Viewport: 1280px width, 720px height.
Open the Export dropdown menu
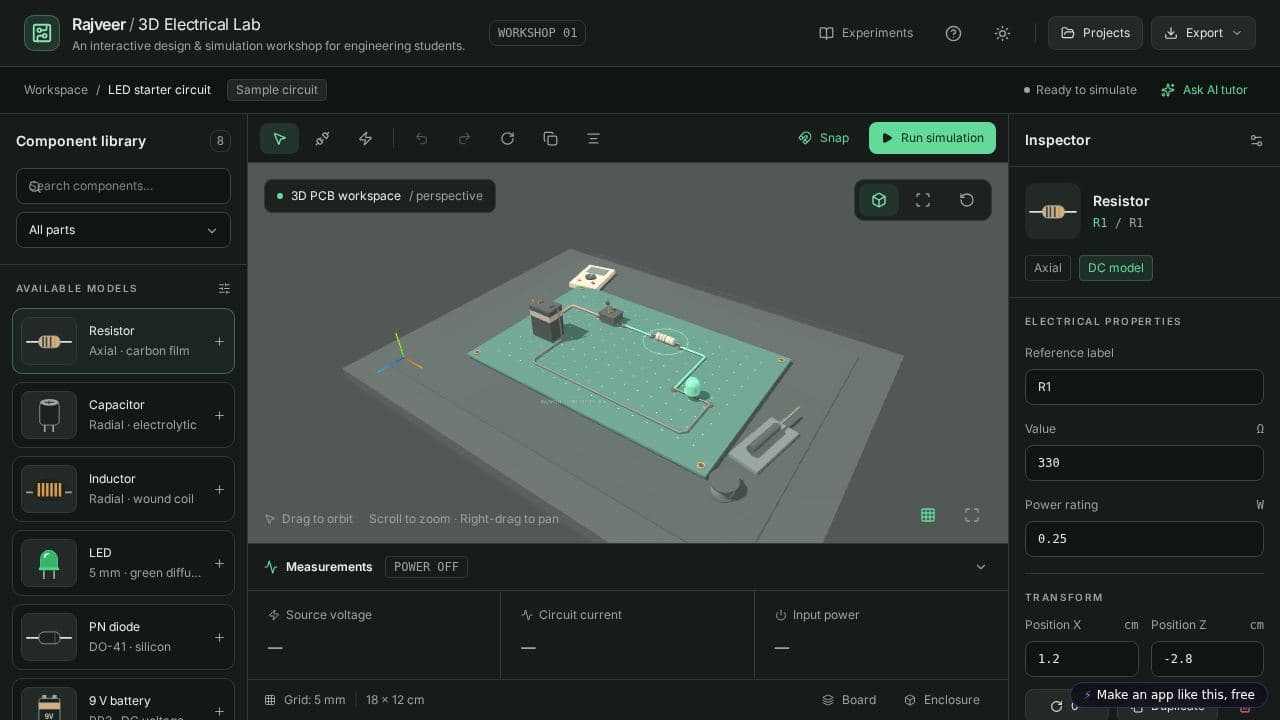(x=1203, y=33)
